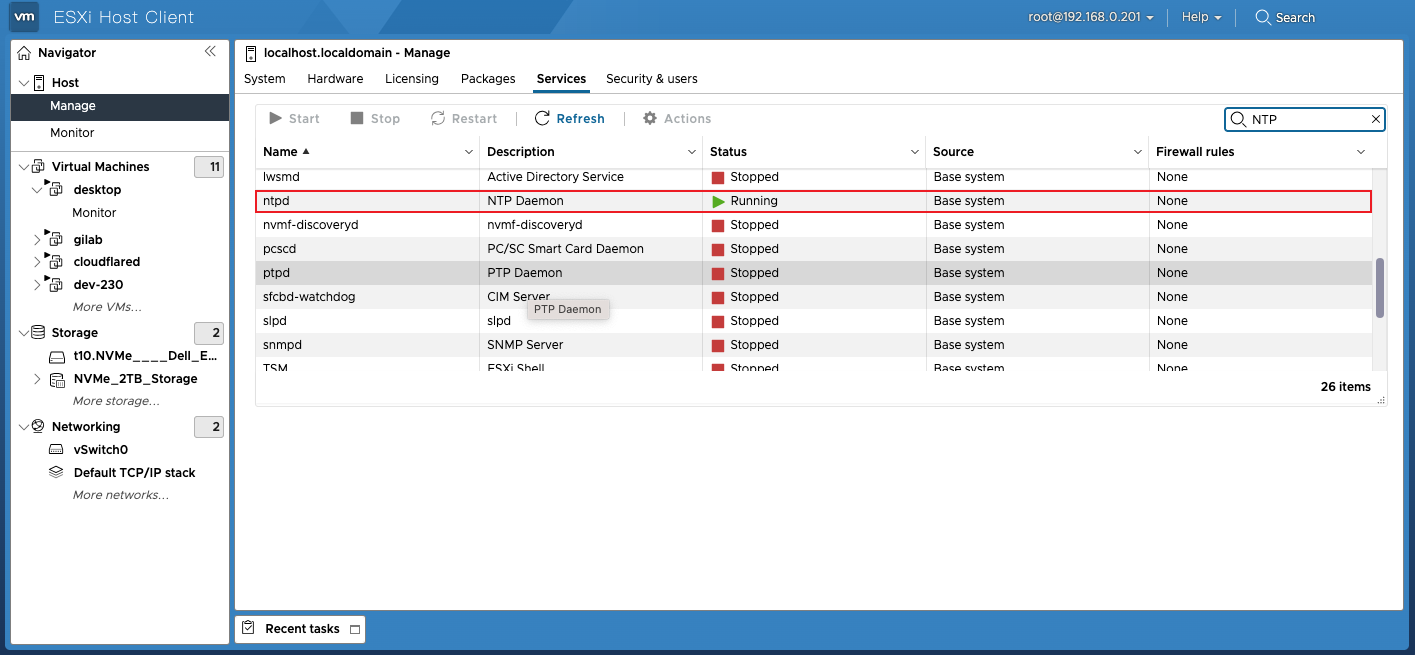
Task: Switch to the System tab
Action: click(x=264, y=79)
